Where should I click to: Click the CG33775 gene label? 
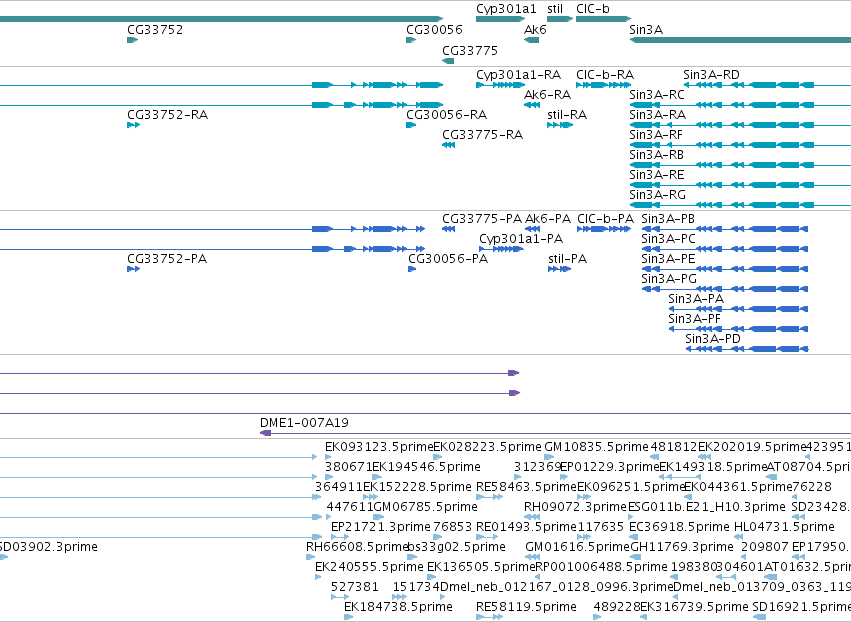pyautogui.click(x=470, y=50)
